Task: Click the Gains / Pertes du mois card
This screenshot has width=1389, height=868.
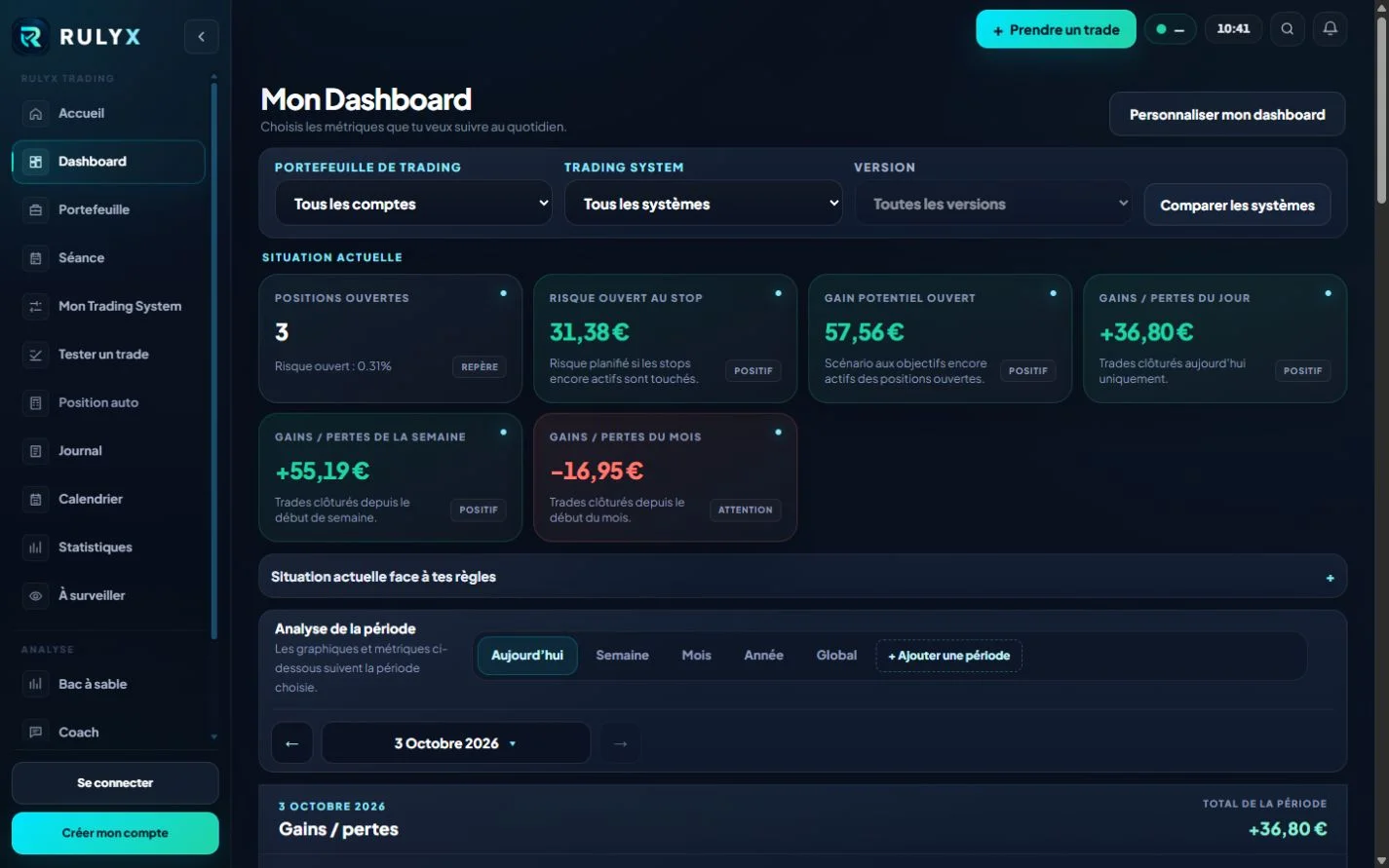Action: (665, 477)
